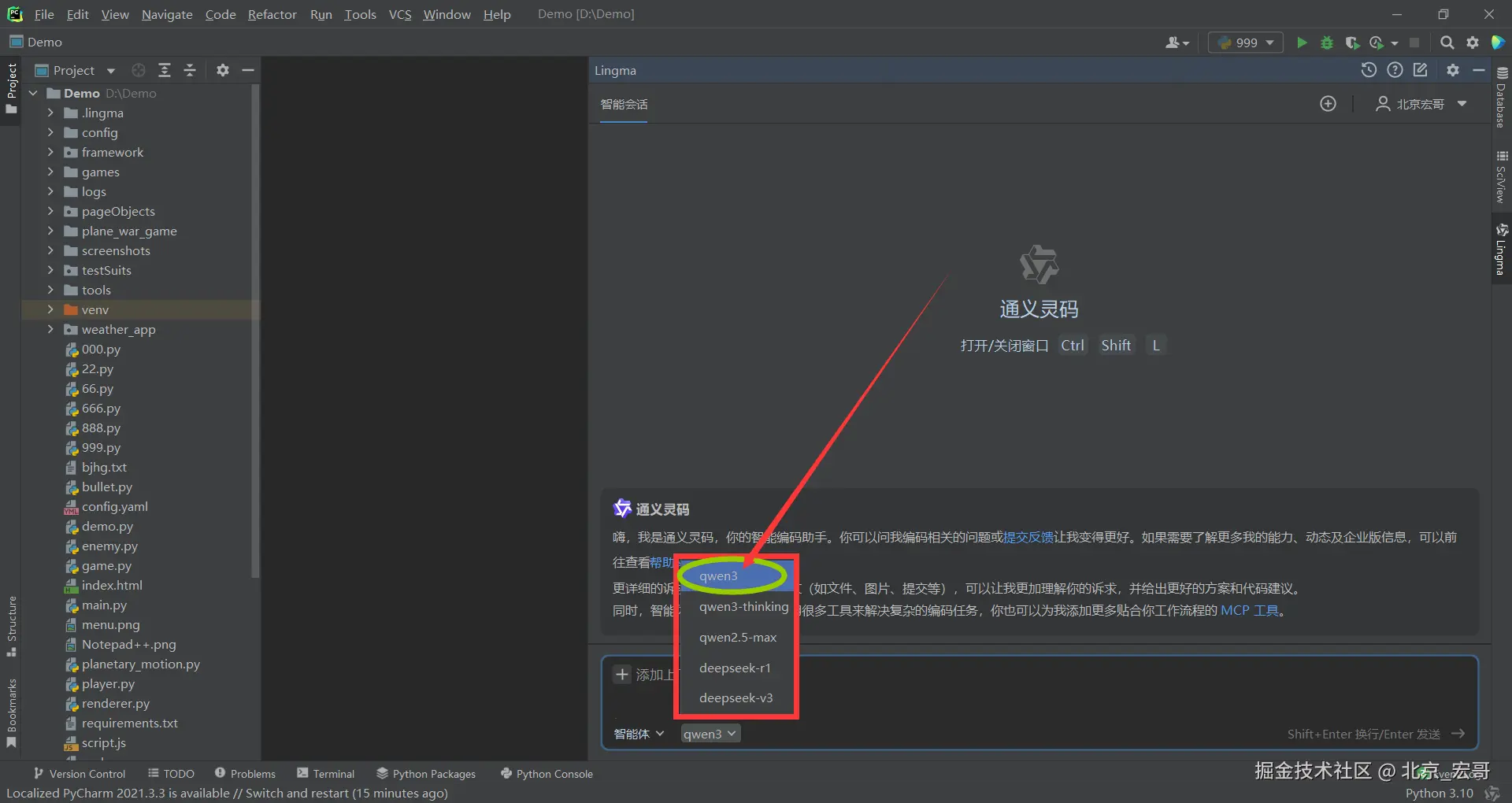Select deepseek-v3 from model list
This screenshot has height=803, width=1512.
pos(736,698)
